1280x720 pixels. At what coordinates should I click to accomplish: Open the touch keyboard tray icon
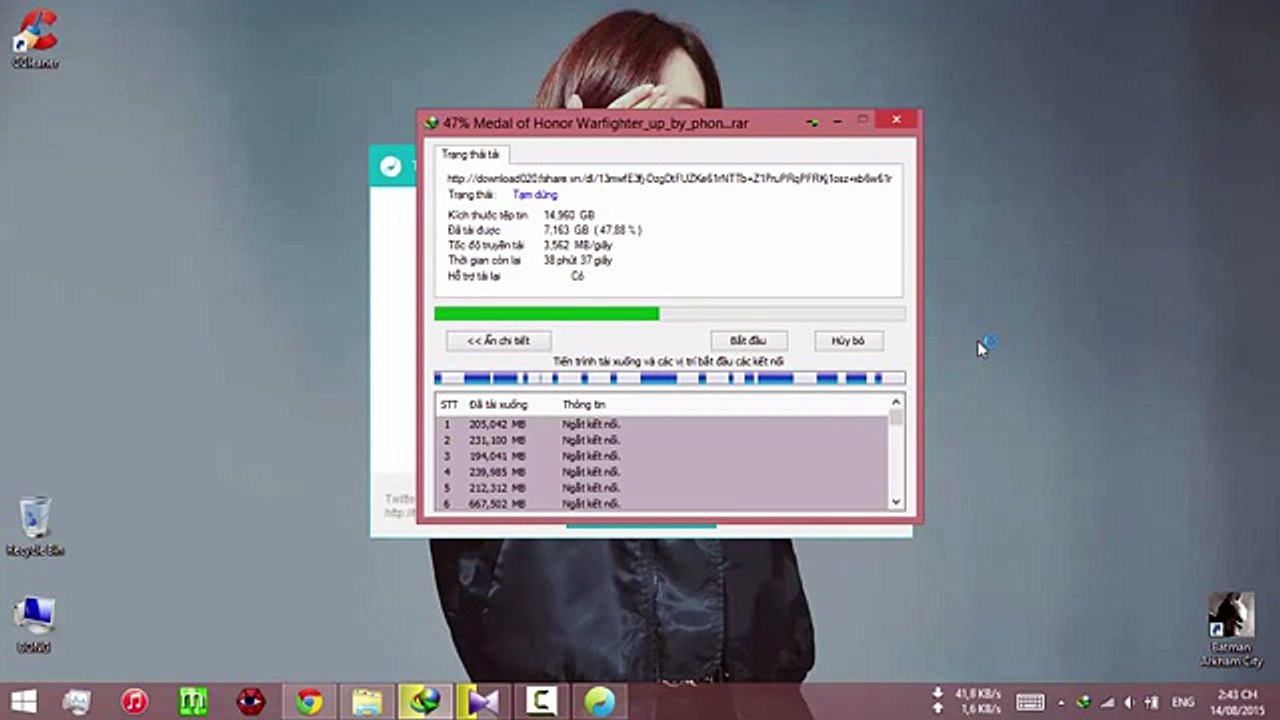1030,702
